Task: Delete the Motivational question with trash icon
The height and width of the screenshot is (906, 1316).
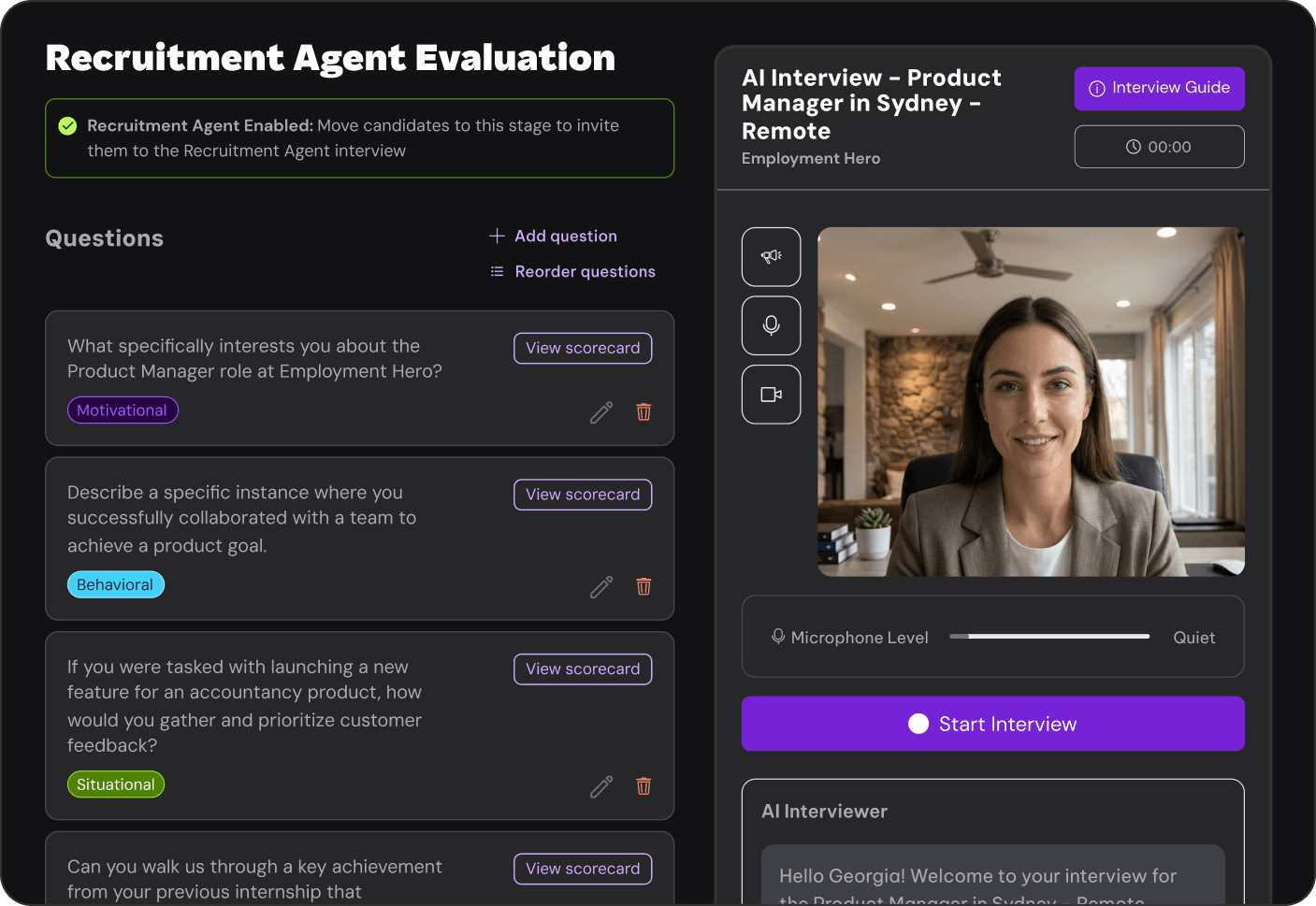Action: click(644, 412)
